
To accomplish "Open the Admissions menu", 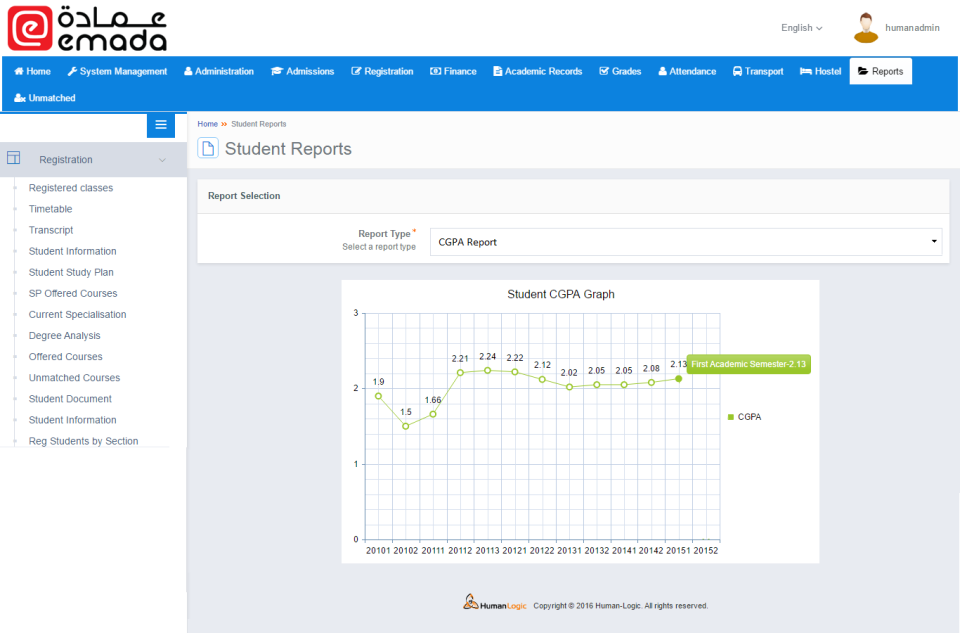I will coord(304,71).
